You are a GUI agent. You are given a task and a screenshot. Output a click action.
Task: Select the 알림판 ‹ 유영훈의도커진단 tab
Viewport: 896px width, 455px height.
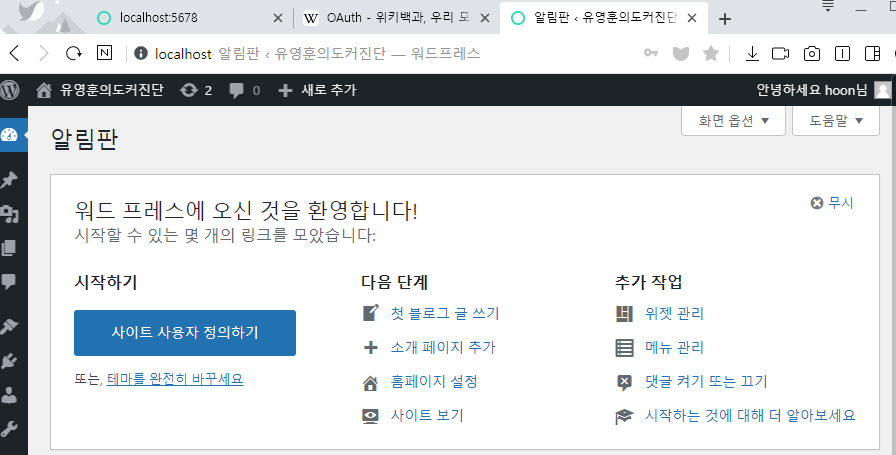click(604, 18)
